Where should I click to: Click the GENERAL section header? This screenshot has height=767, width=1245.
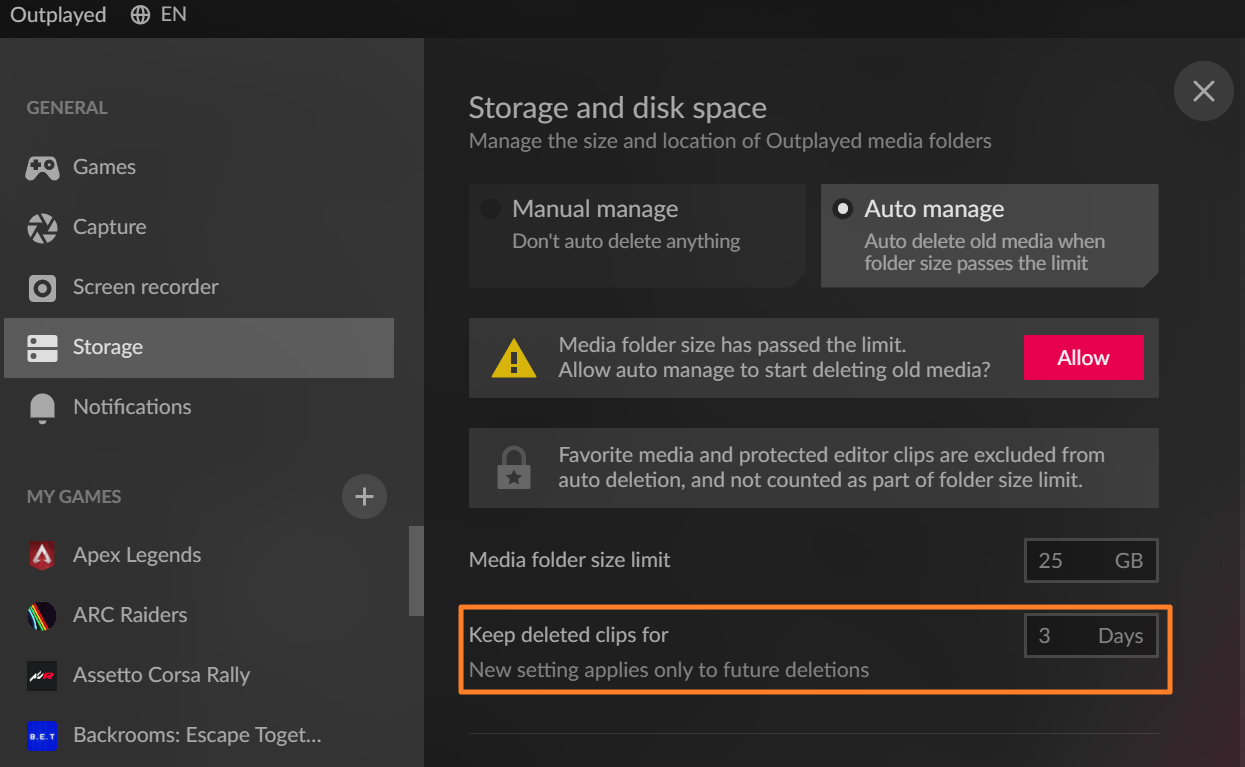click(67, 108)
